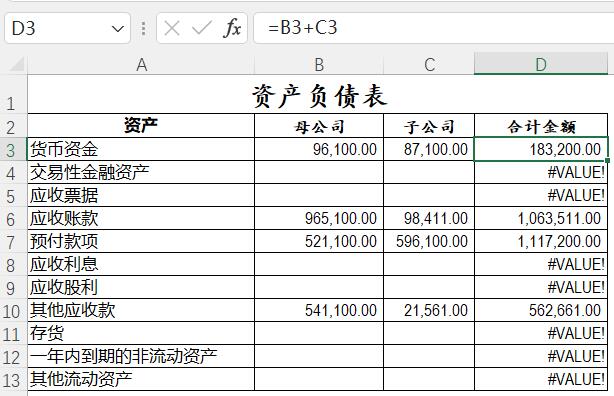The width and height of the screenshot is (614, 396).
Task: Click the 合计金额 header cell
Action: click(541, 126)
